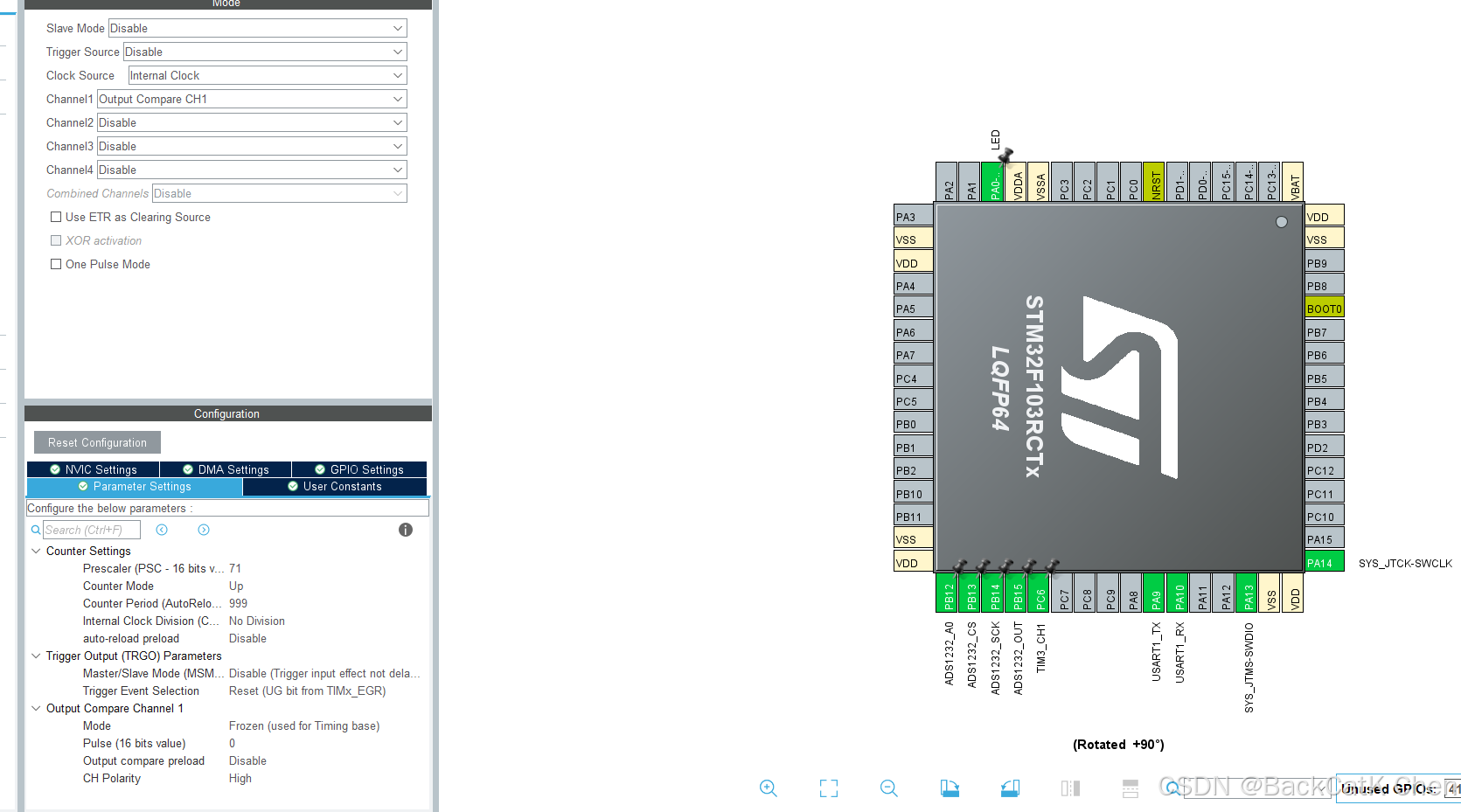Click the PB12 pin on the chip
Screen dimensions: 1461x812
click(x=948, y=593)
